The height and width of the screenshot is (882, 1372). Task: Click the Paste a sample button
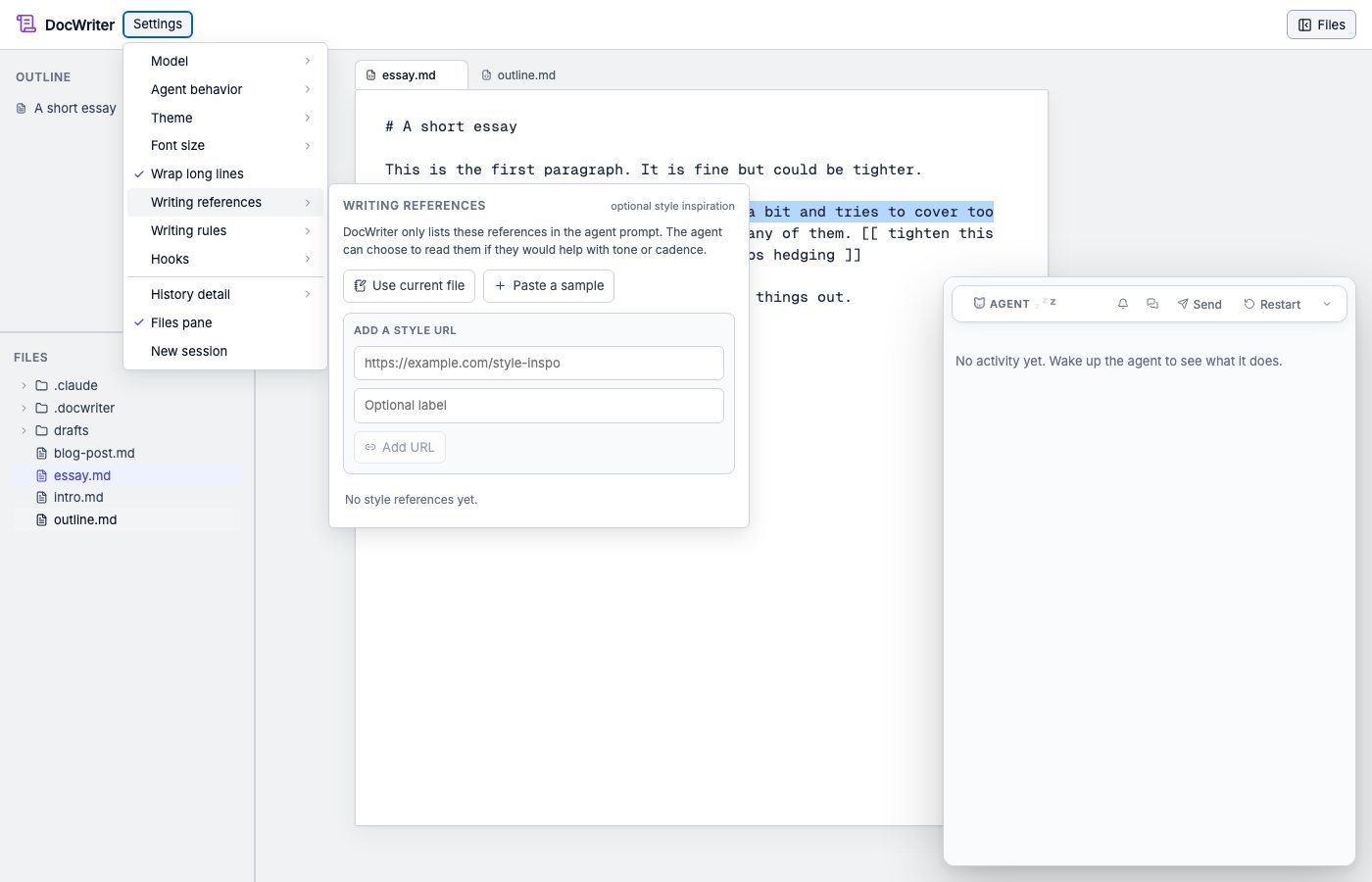click(549, 286)
